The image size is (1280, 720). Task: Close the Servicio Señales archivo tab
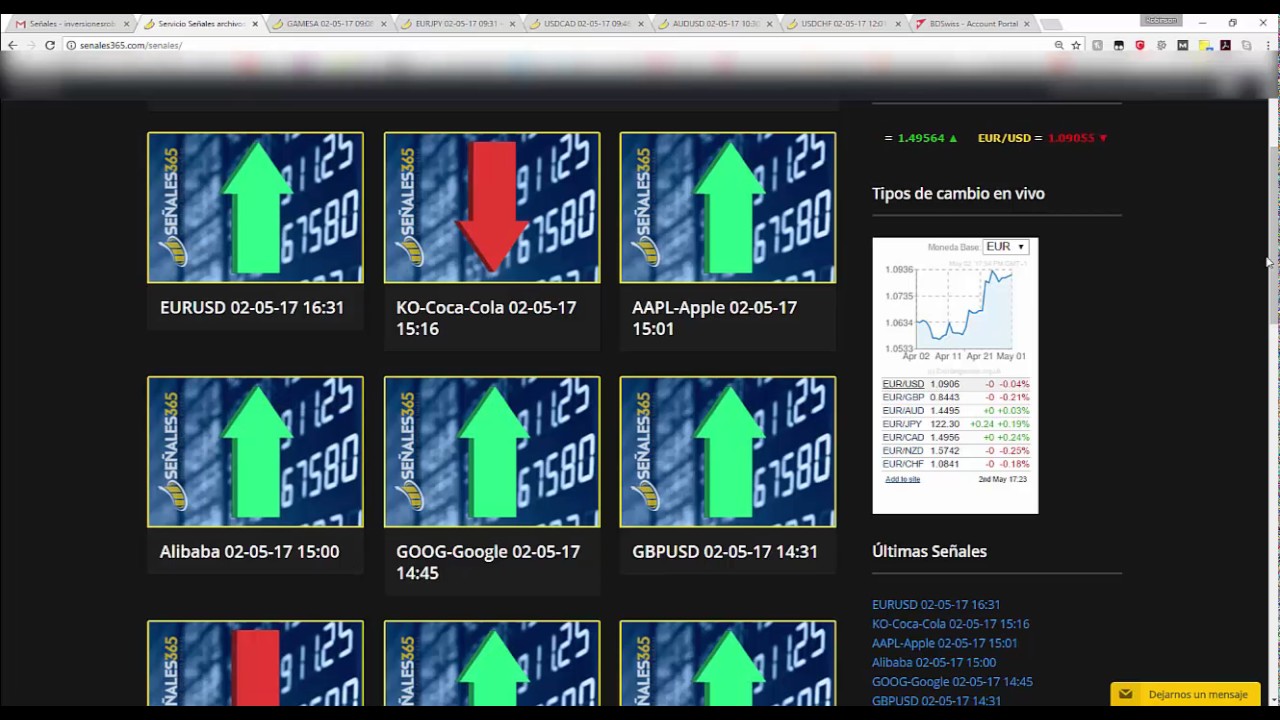click(x=255, y=23)
